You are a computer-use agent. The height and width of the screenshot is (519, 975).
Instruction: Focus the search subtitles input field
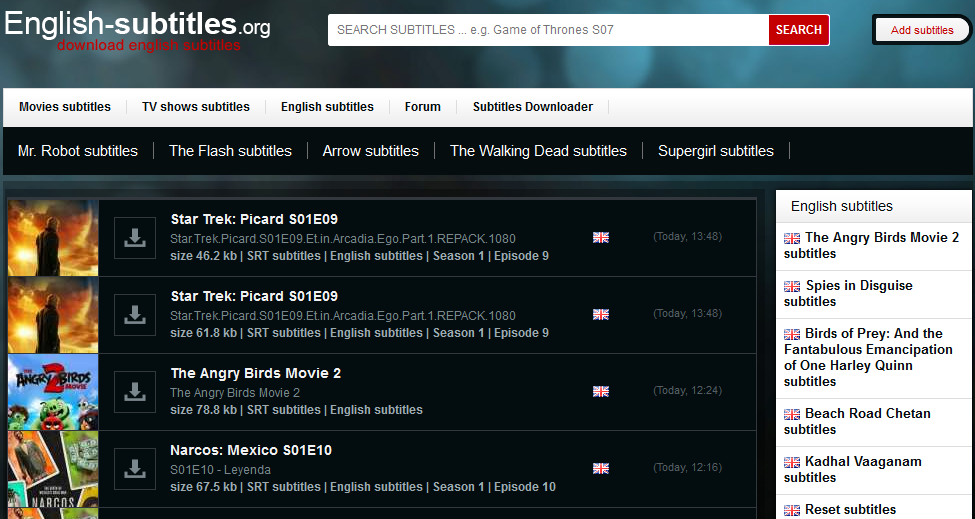[548, 30]
